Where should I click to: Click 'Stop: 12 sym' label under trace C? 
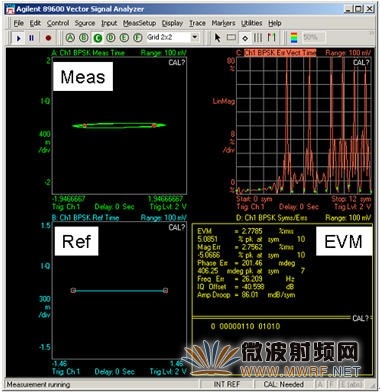tap(351, 199)
